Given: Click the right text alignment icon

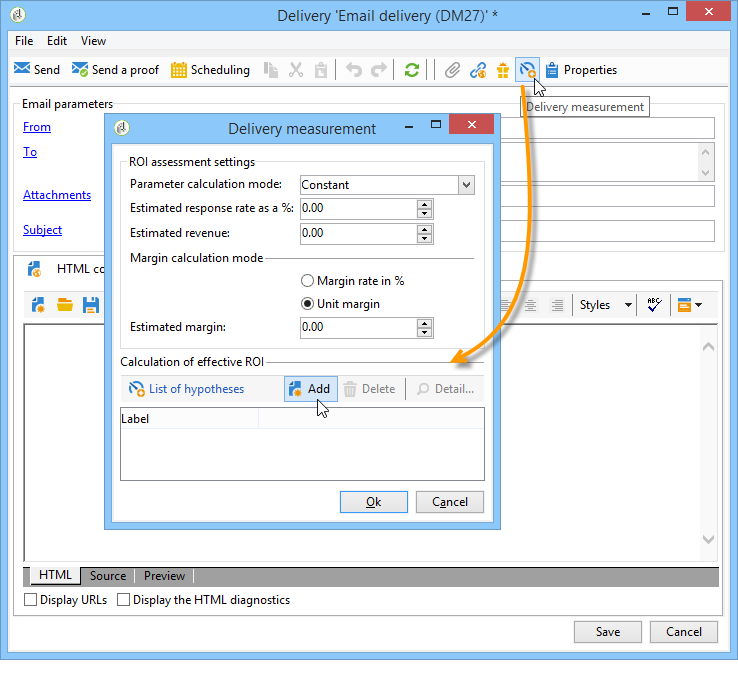Looking at the screenshot, I should pyautogui.click(x=557, y=305).
